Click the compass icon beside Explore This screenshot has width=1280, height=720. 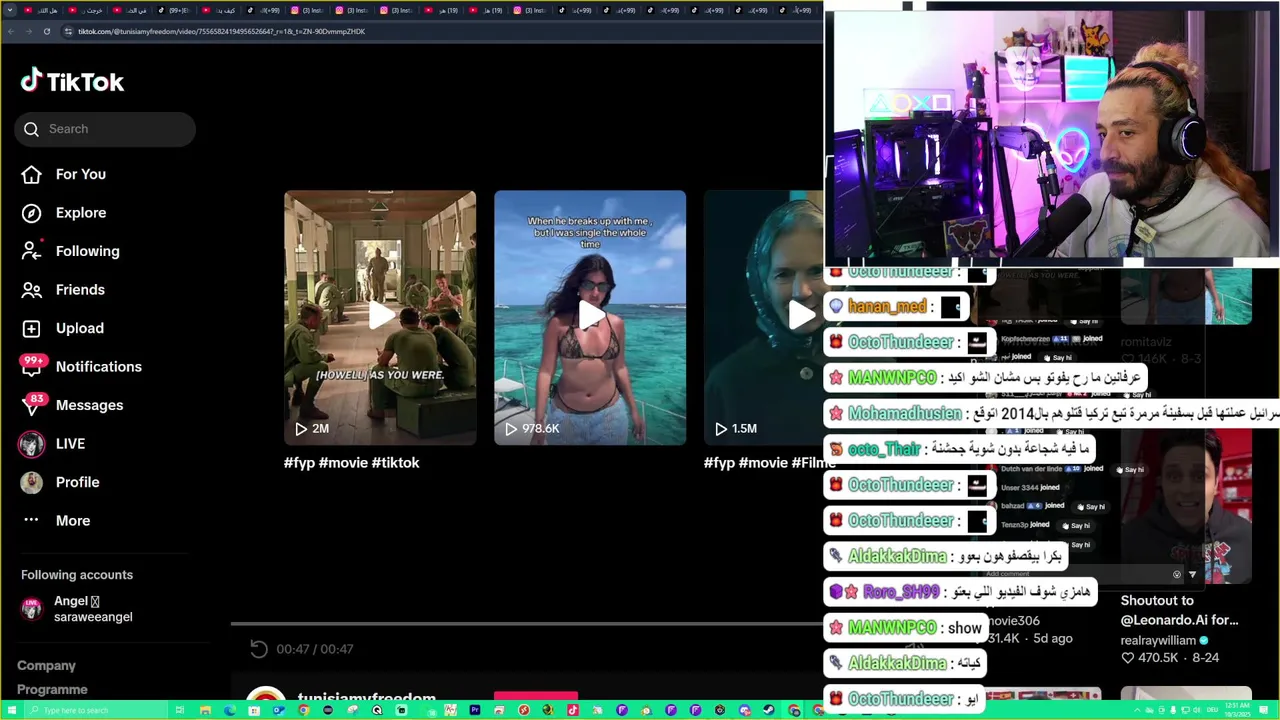32,213
